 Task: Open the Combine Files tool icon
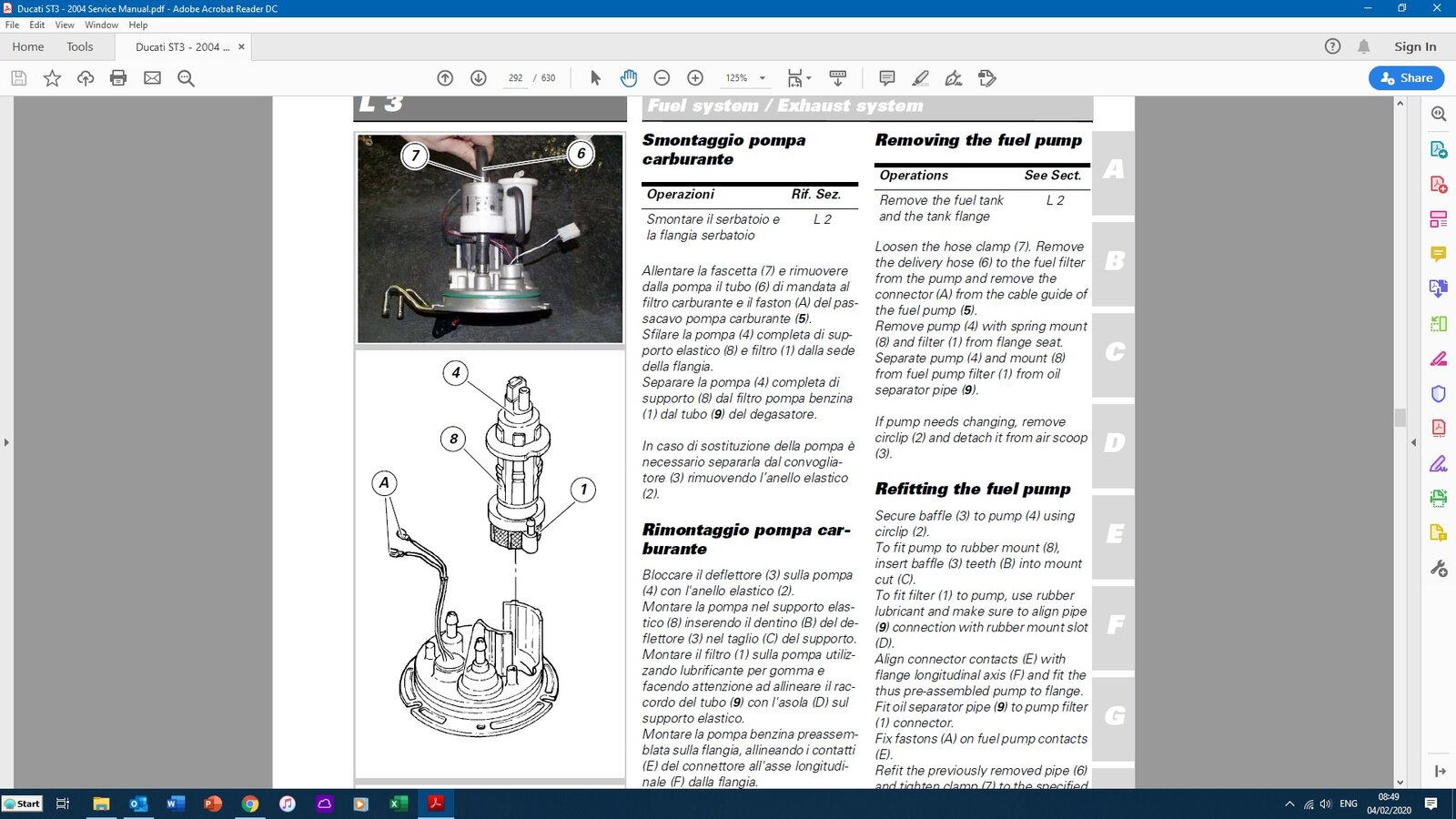coord(1439,288)
